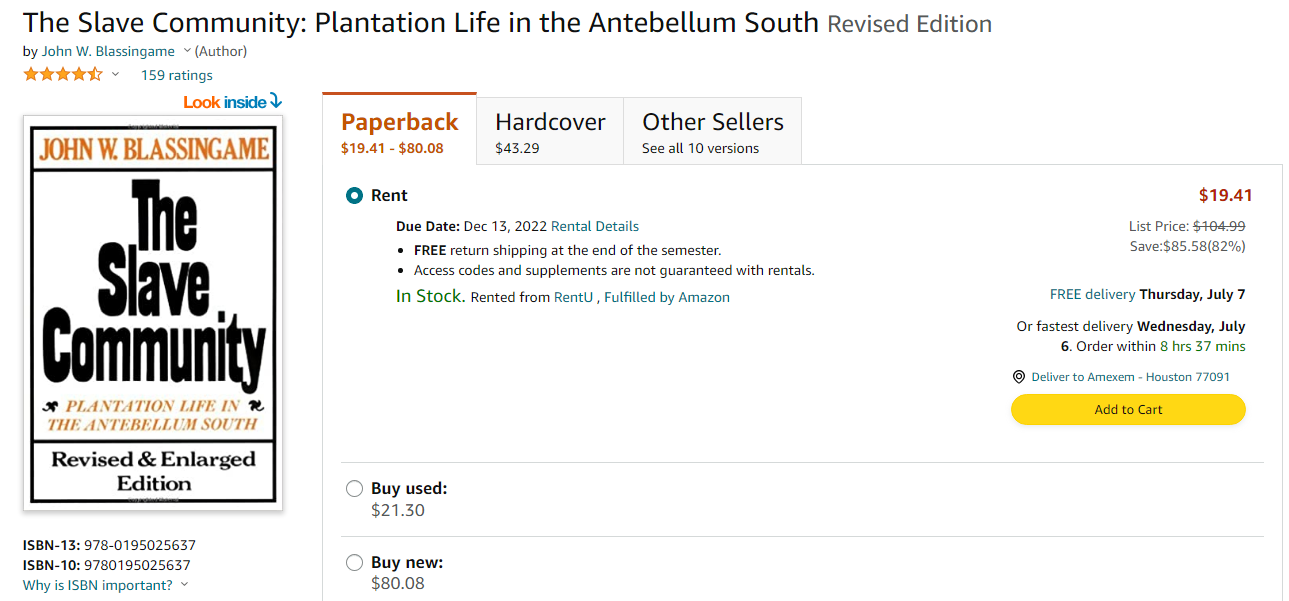Select the Rent radio option

(x=354, y=196)
